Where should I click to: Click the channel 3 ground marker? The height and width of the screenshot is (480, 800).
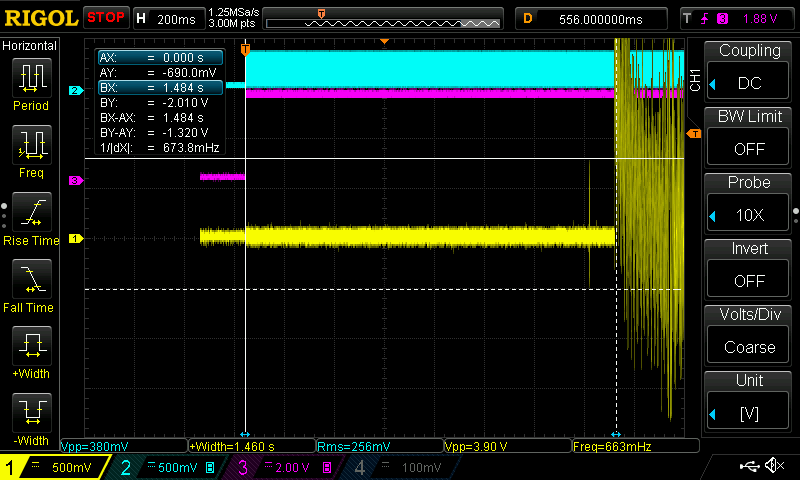point(76,180)
